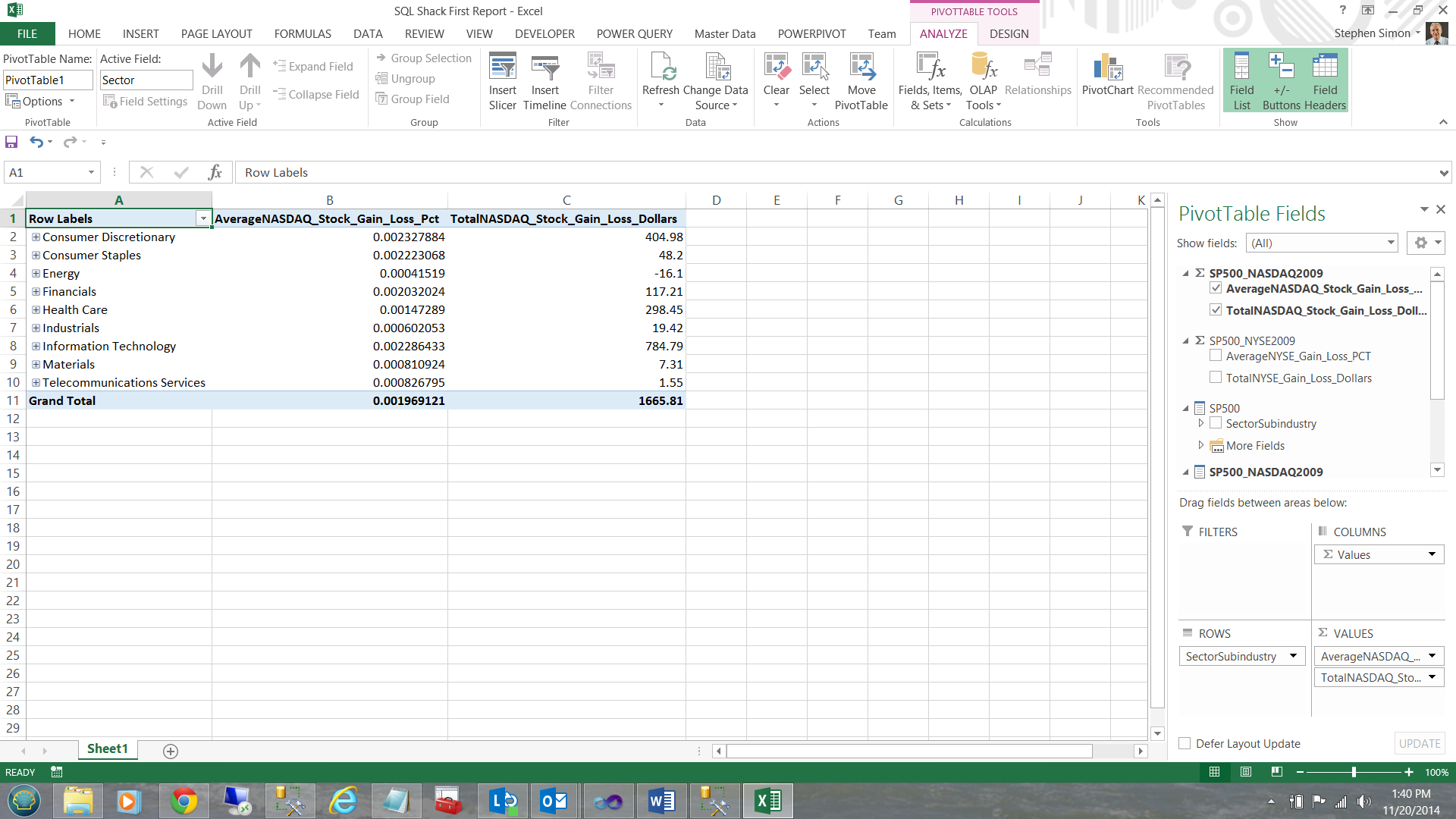Image resolution: width=1456 pixels, height=819 pixels.
Task: Click the Move PivotTable icon
Action: (861, 68)
